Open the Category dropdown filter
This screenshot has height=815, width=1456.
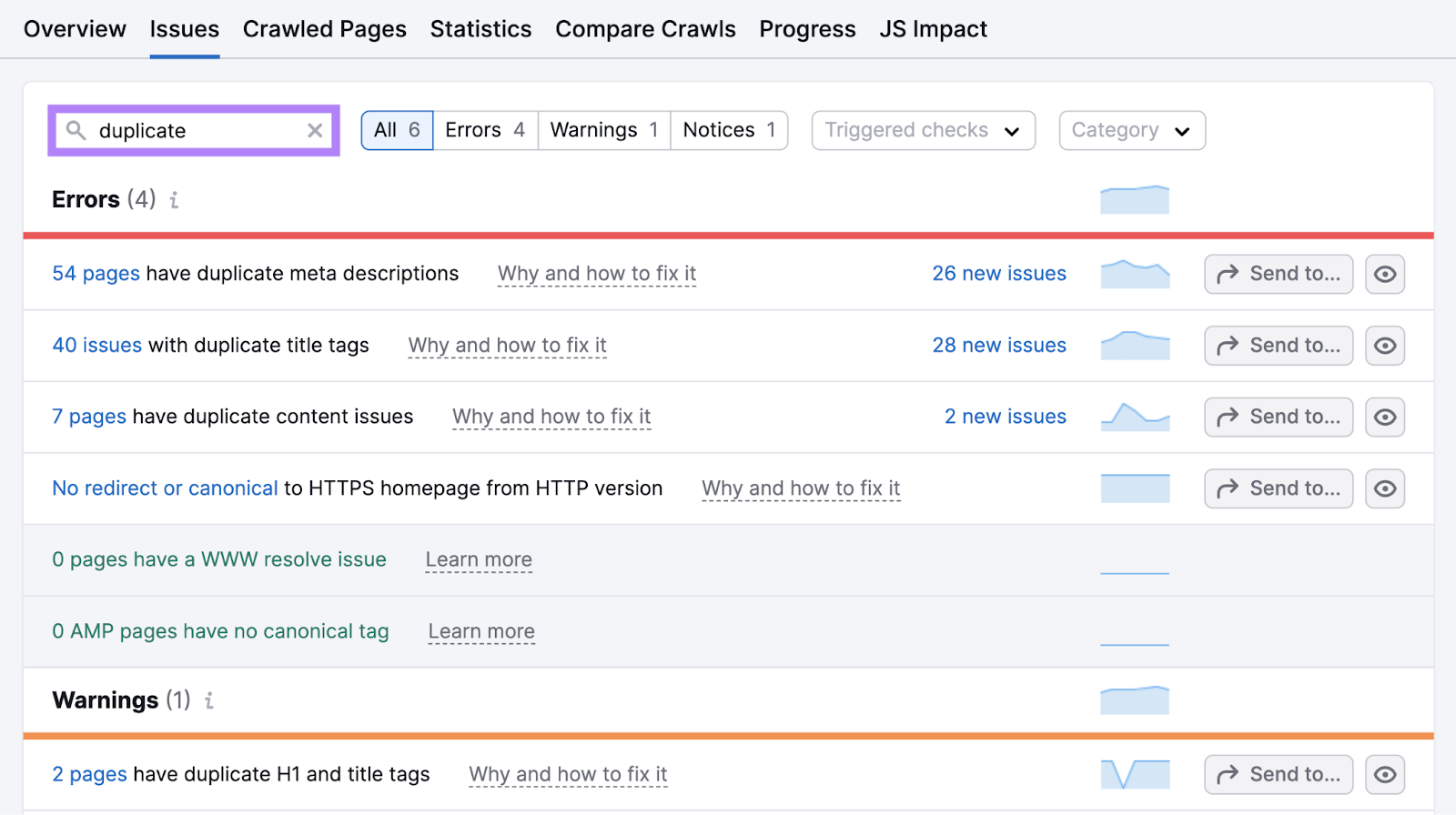pos(1131,131)
